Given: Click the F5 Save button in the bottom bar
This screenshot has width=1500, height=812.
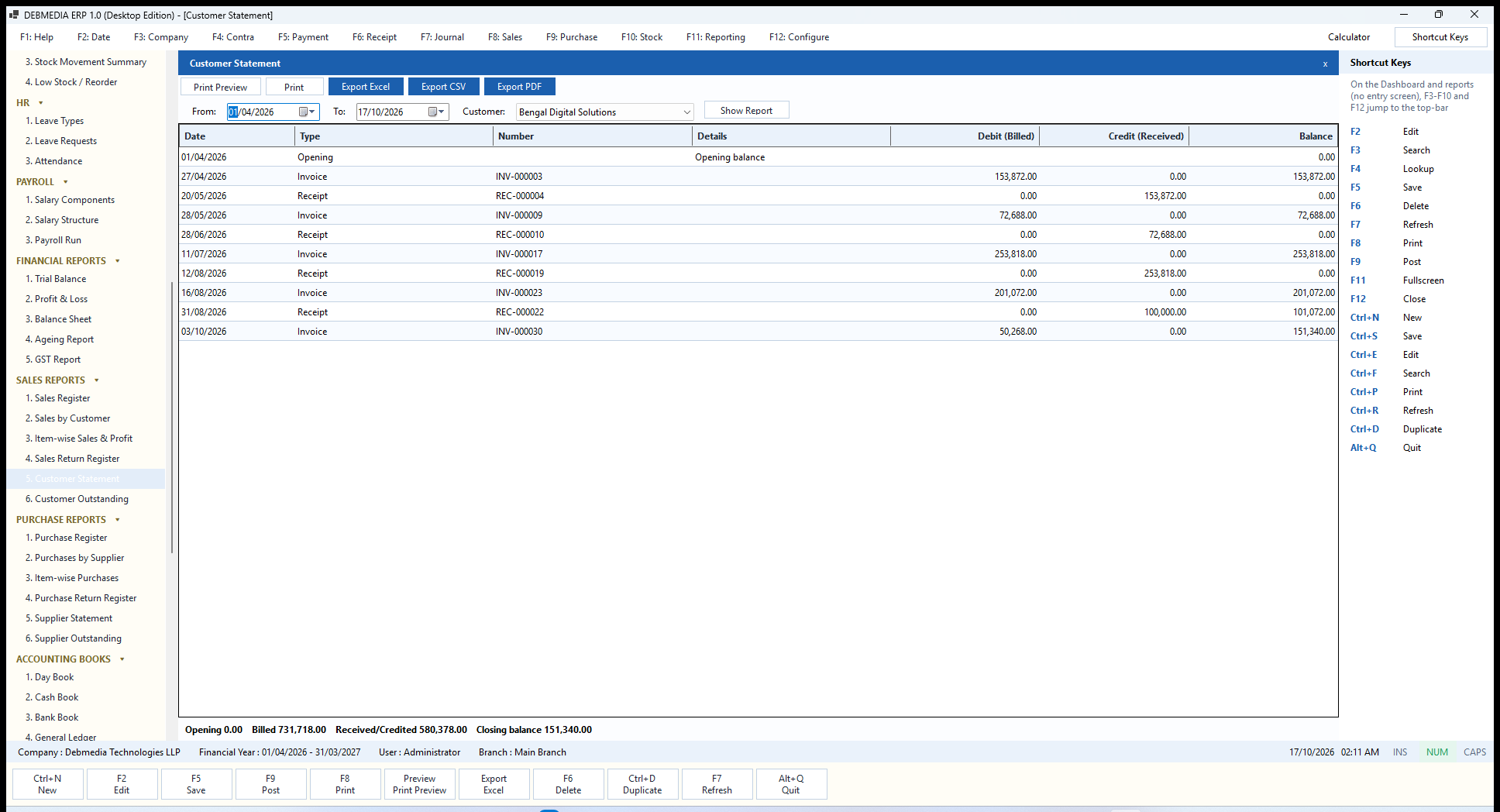Looking at the screenshot, I should pyautogui.click(x=196, y=784).
